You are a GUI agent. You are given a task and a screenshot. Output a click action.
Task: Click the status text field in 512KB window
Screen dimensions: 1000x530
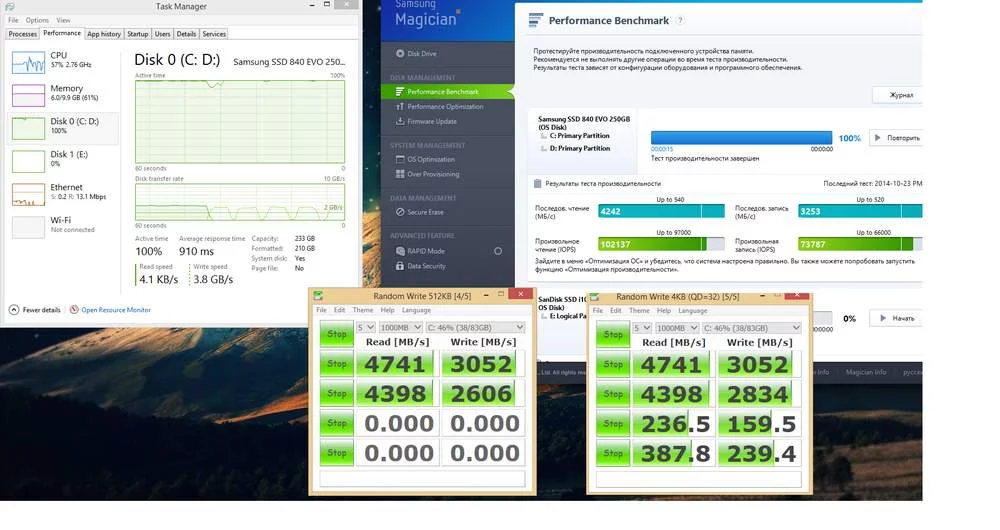(x=422, y=479)
